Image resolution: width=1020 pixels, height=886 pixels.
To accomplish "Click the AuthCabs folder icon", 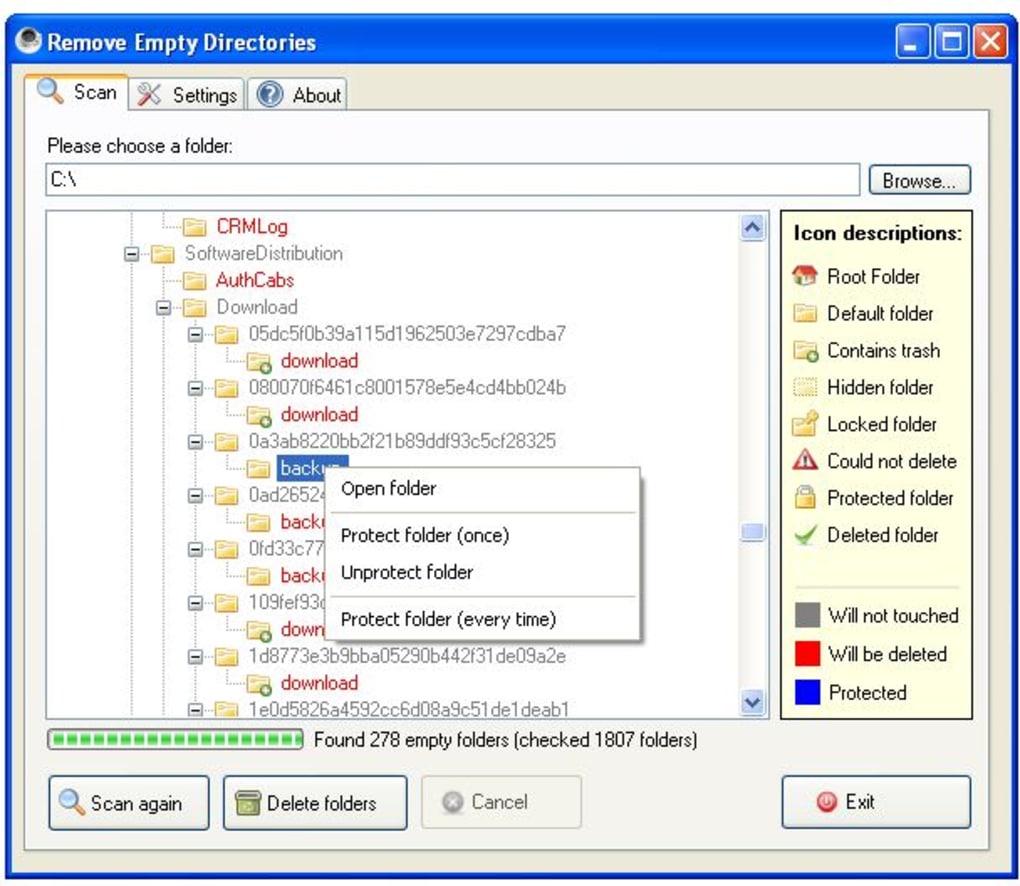I will [195, 281].
